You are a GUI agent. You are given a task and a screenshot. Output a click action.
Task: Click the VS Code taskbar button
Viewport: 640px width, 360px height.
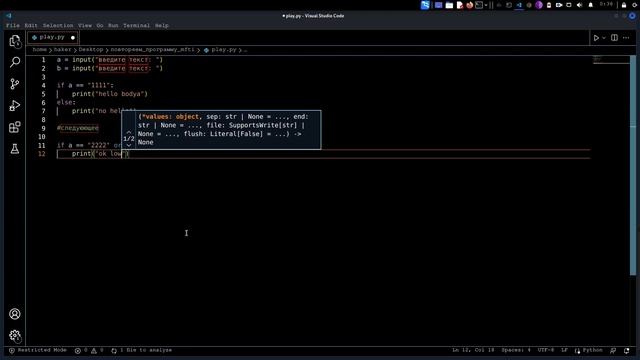pos(519,5)
